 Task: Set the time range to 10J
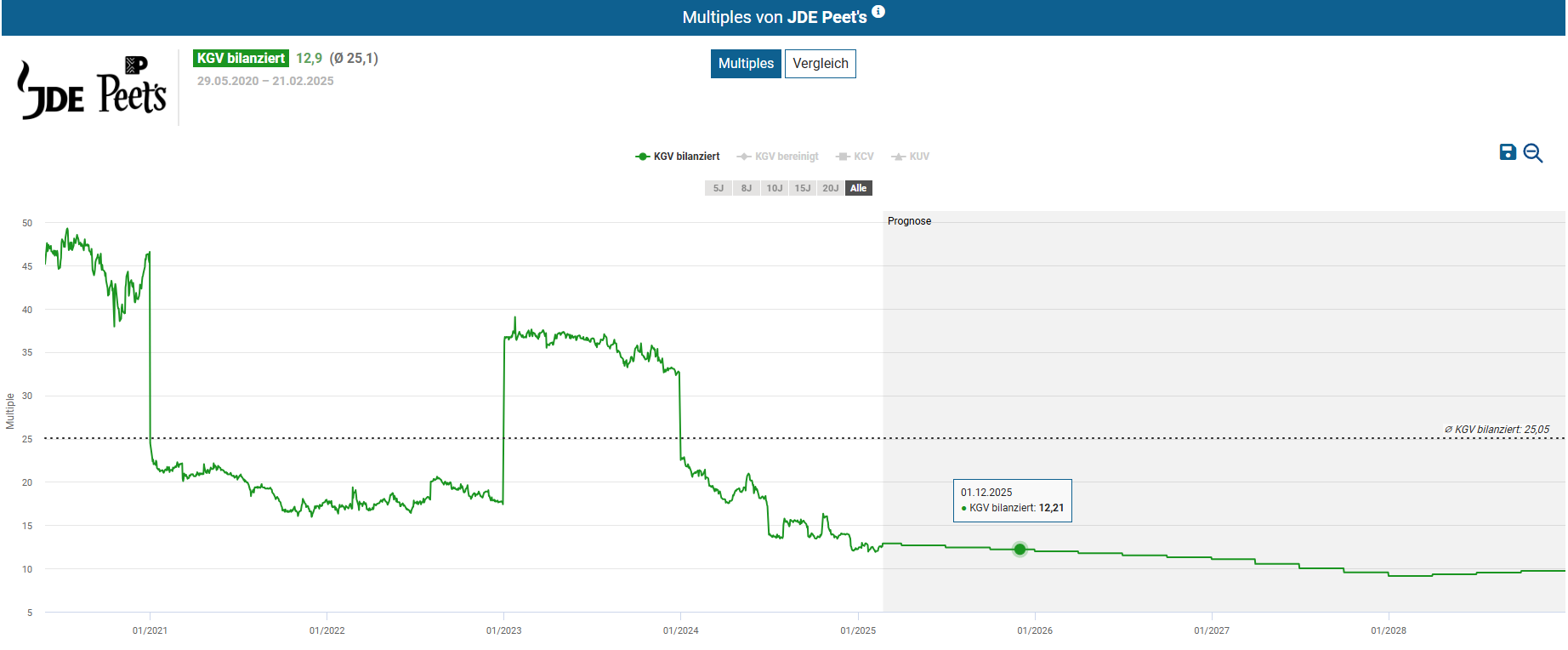775,188
